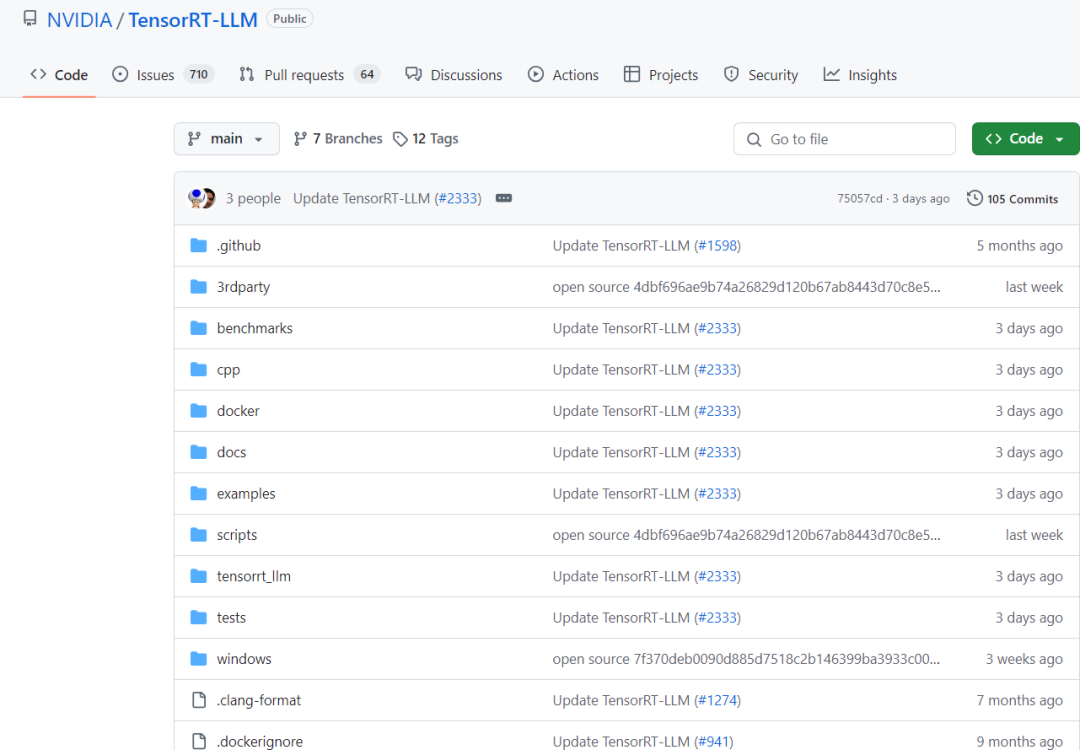Switch to the Issues tab
1080x750 pixels.
(x=163, y=74)
